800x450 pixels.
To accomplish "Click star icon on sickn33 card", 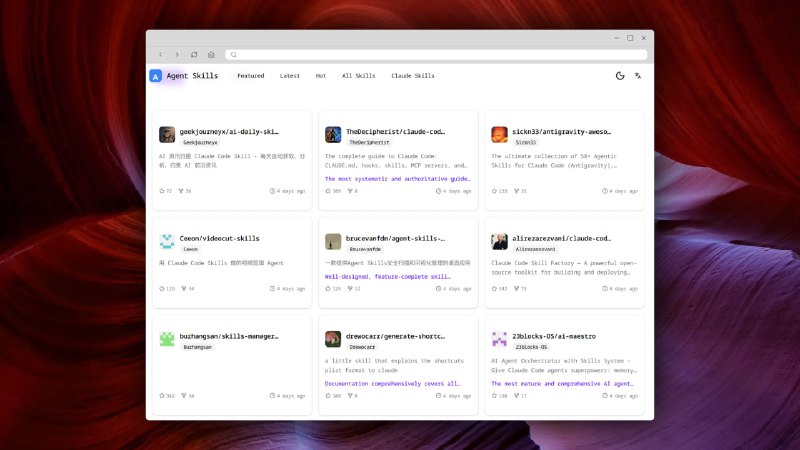I will tap(494, 191).
